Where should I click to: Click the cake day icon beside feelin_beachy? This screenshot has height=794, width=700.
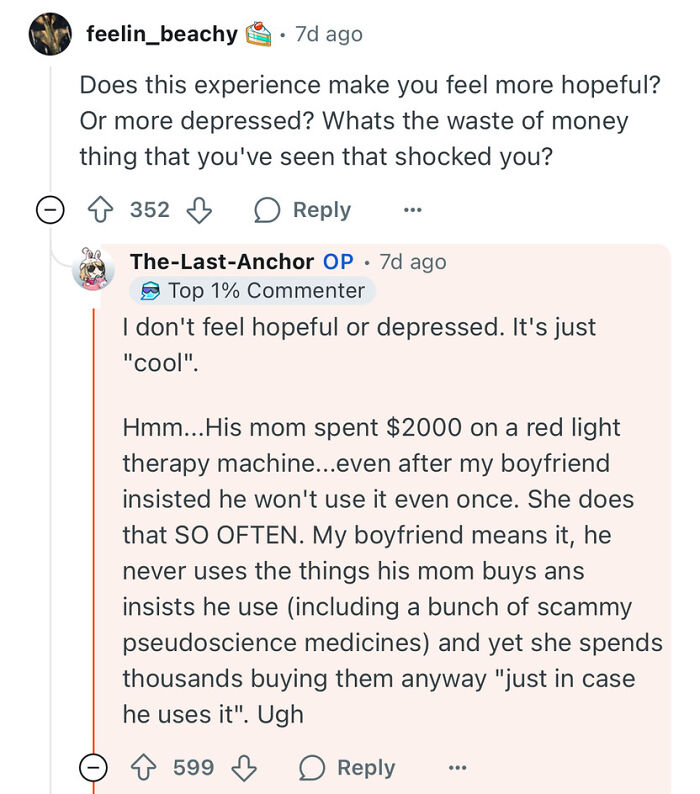point(258,34)
